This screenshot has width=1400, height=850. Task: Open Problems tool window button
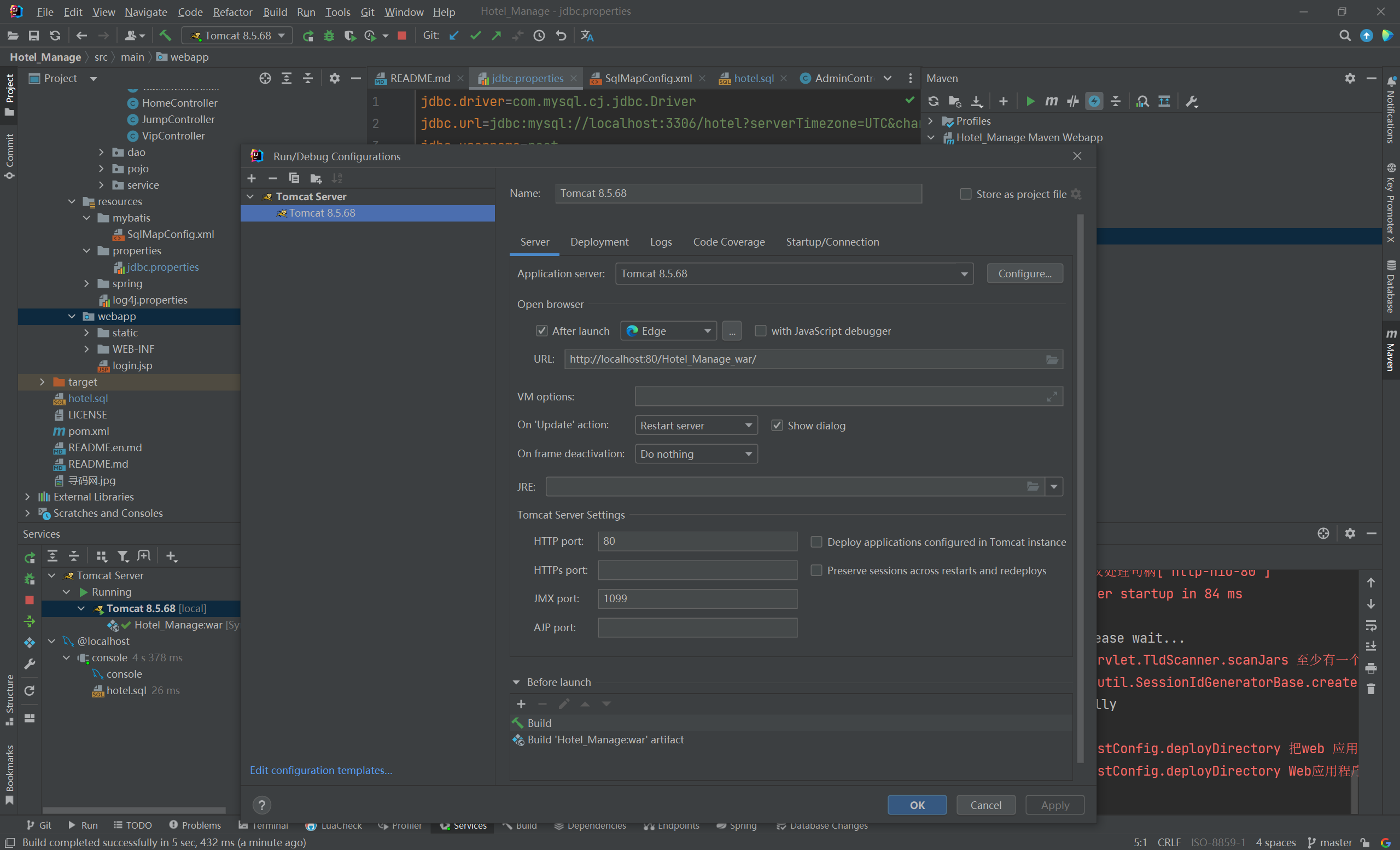(195, 825)
